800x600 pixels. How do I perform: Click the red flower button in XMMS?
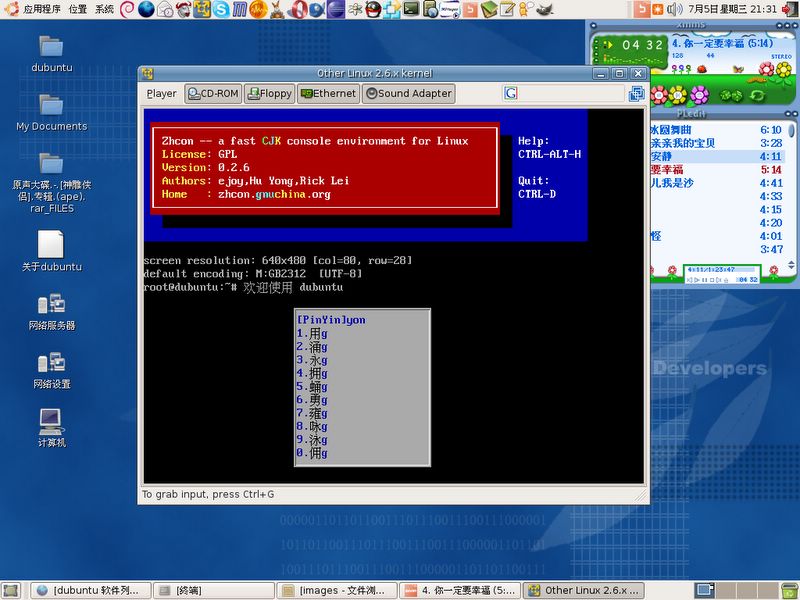(659, 95)
